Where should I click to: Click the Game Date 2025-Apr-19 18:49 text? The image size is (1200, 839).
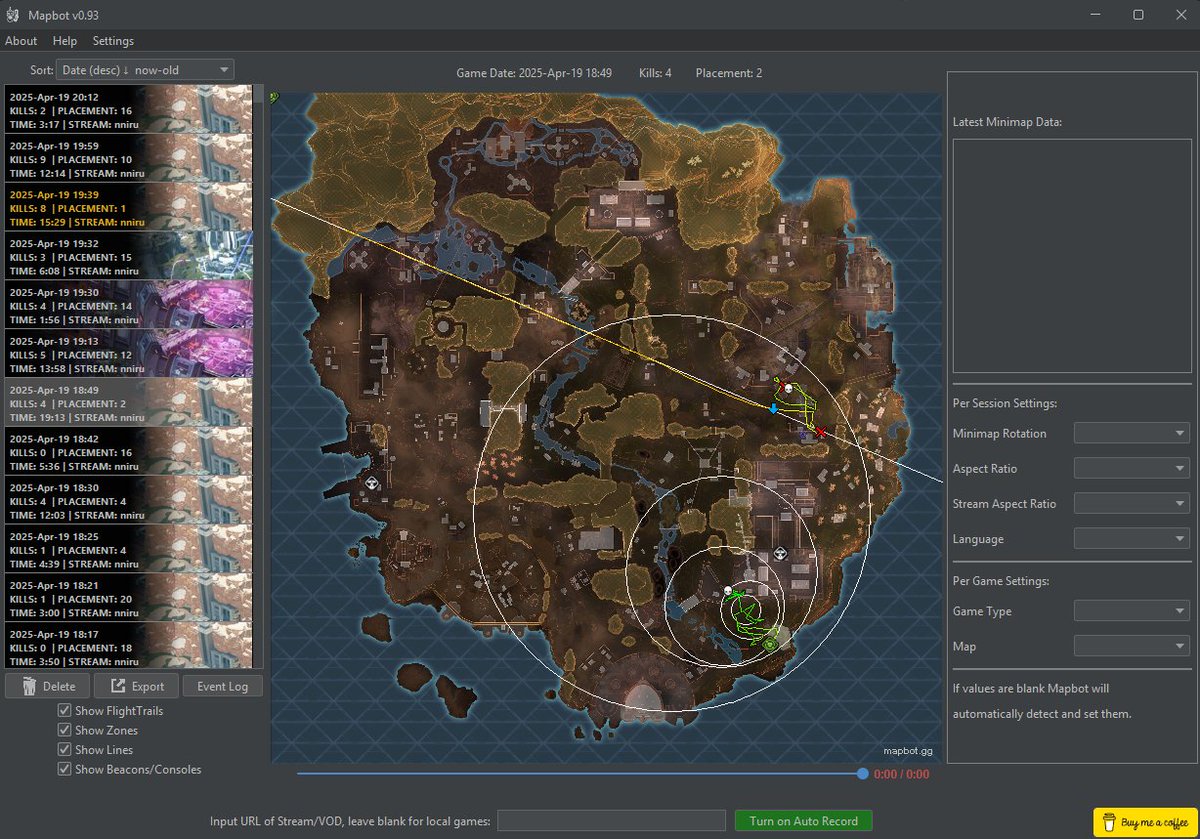point(534,73)
